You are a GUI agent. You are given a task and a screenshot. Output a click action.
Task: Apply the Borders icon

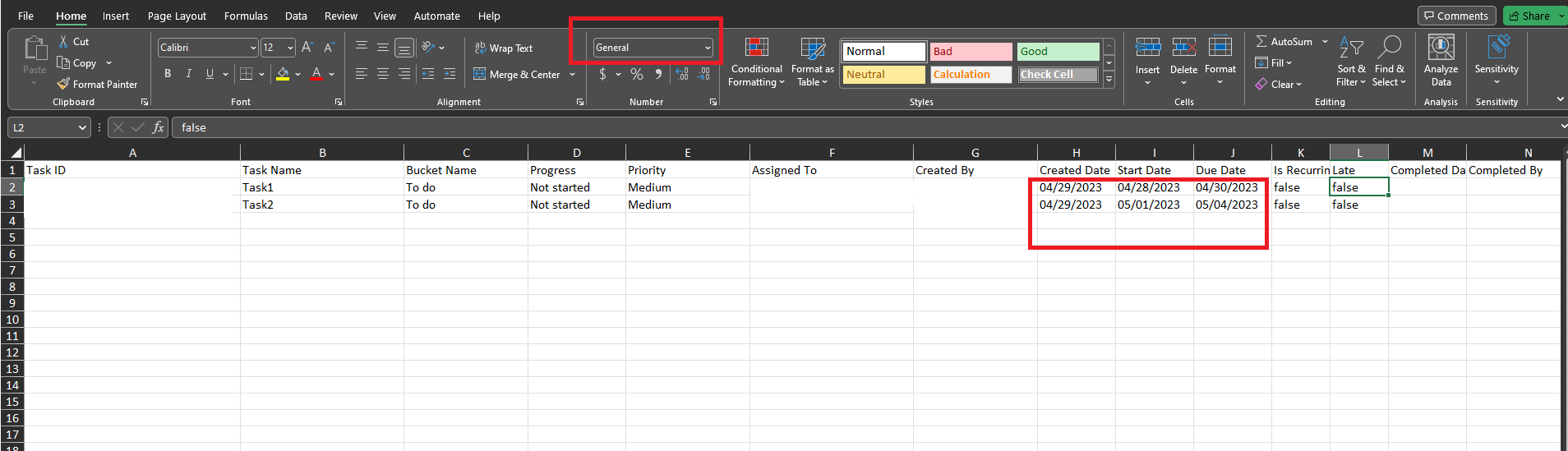tap(246, 74)
